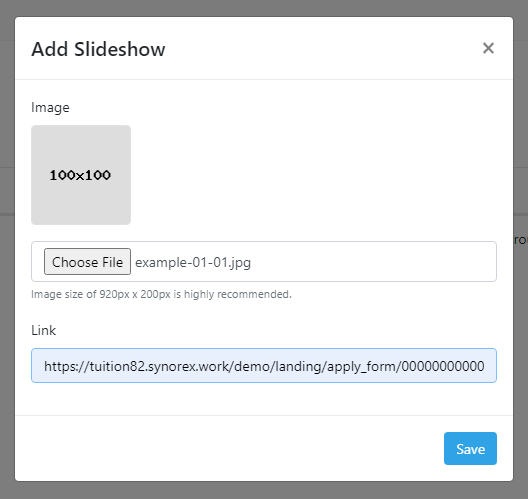Viewport: 528px width, 499px height.
Task: Click the Add Slideshow dialog title
Action: [98, 49]
